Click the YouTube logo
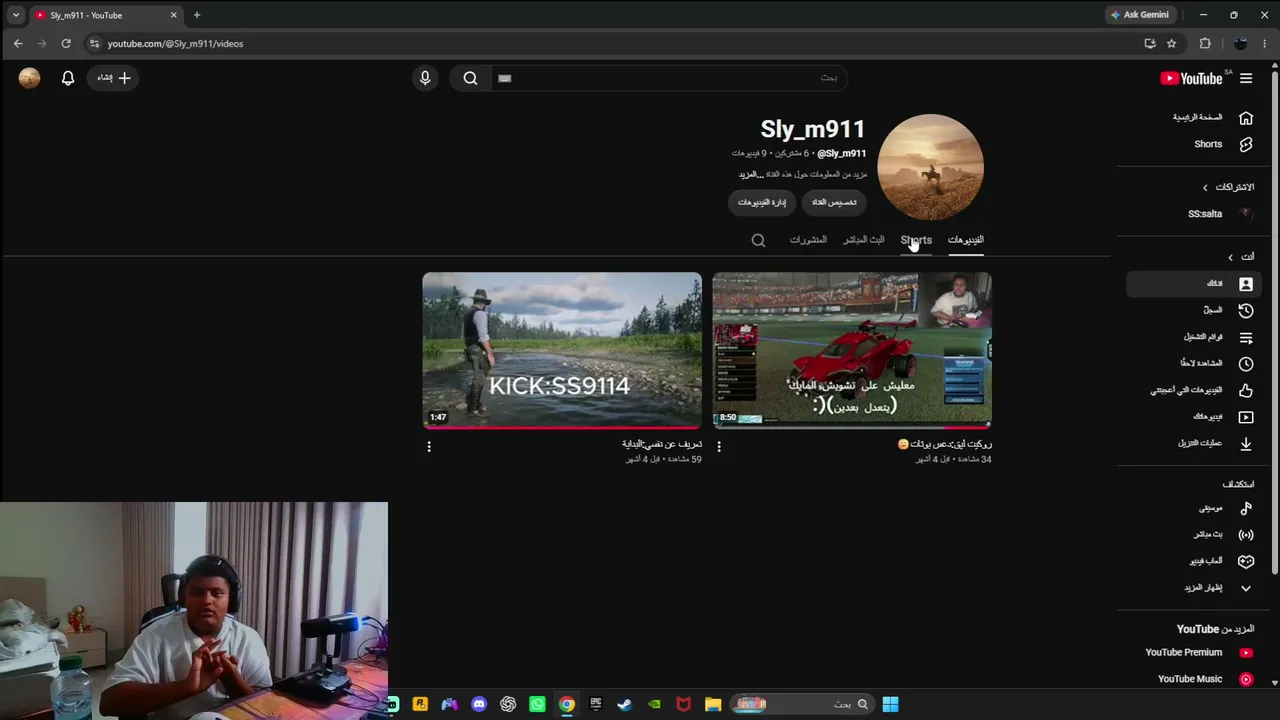This screenshot has height=720, width=1280. (x=1191, y=78)
